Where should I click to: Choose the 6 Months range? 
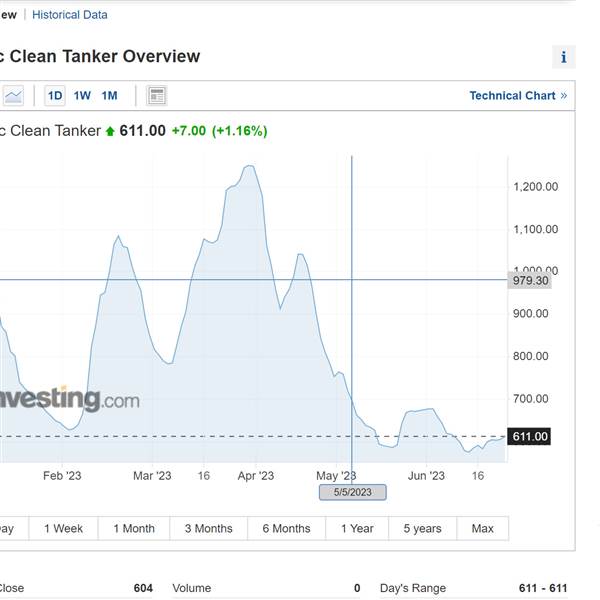tap(287, 528)
